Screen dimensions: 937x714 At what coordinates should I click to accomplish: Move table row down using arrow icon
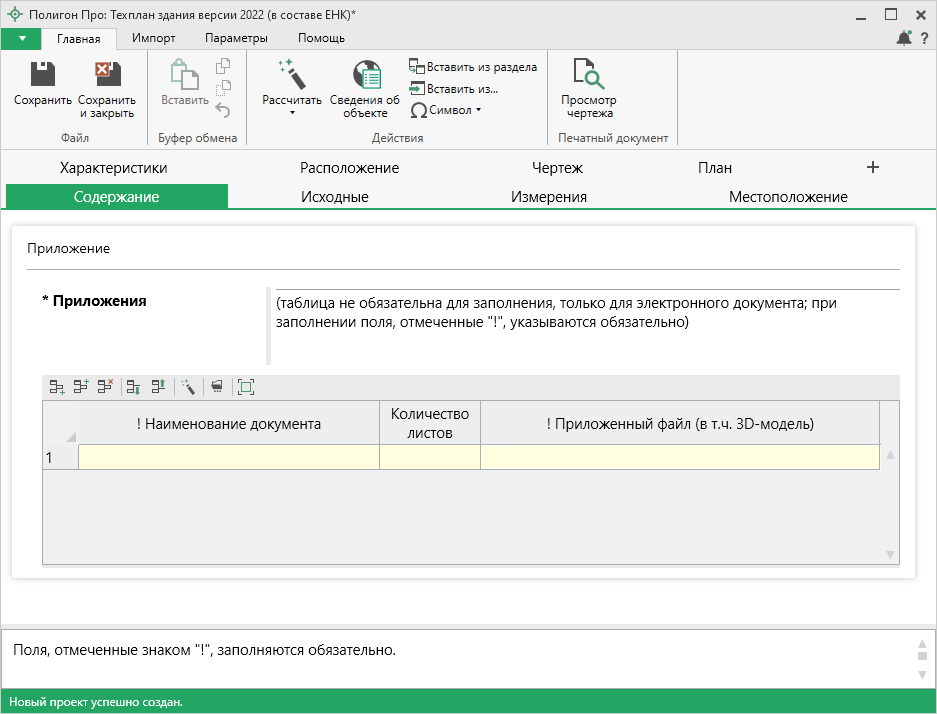pos(134,386)
